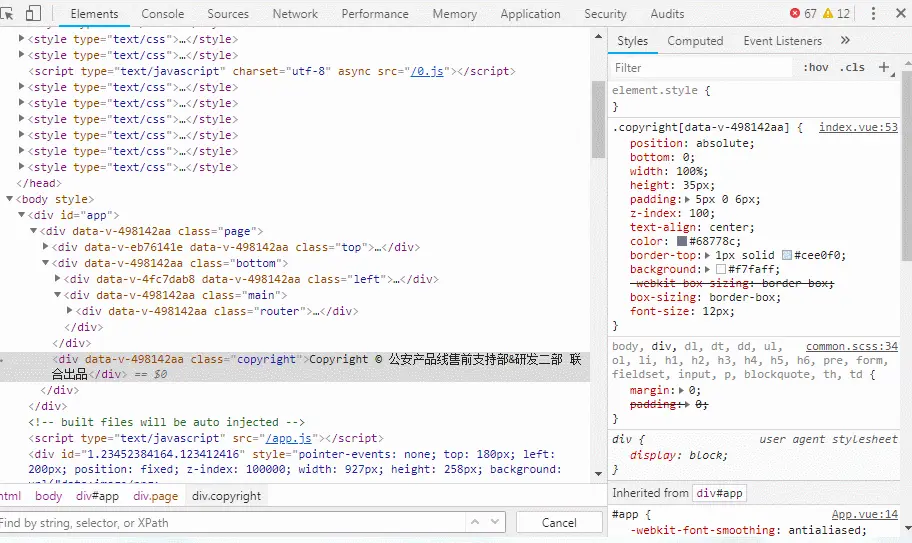Activate the inspect element picker icon
This screenshot has height=543, width=912.
point(6,13)
